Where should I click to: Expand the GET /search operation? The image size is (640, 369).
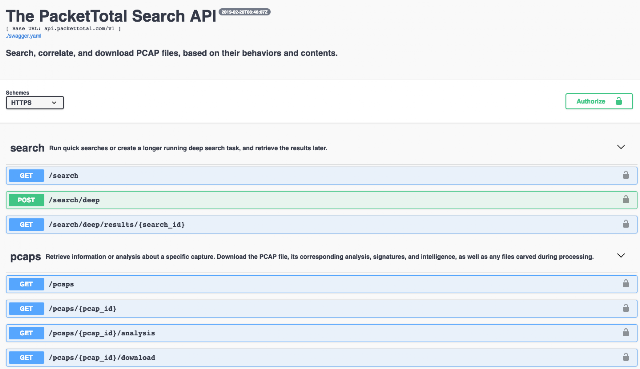[x=322, y=176]
